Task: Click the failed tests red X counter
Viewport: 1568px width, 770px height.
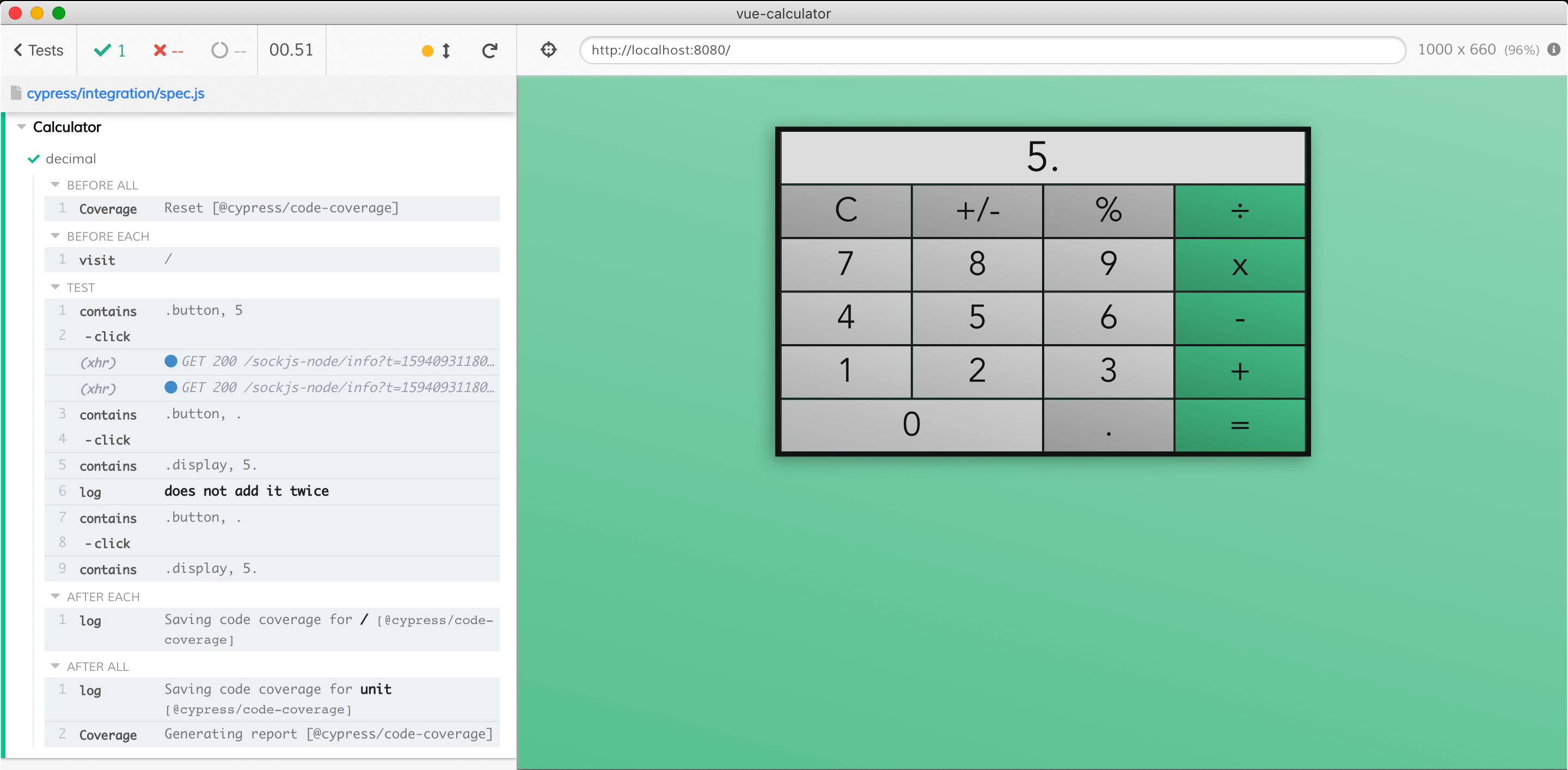Action: [x=168, y=51]
